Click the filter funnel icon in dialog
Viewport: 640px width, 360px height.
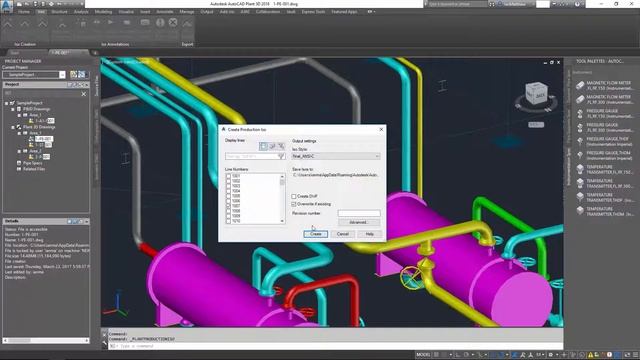click(281, 156)
